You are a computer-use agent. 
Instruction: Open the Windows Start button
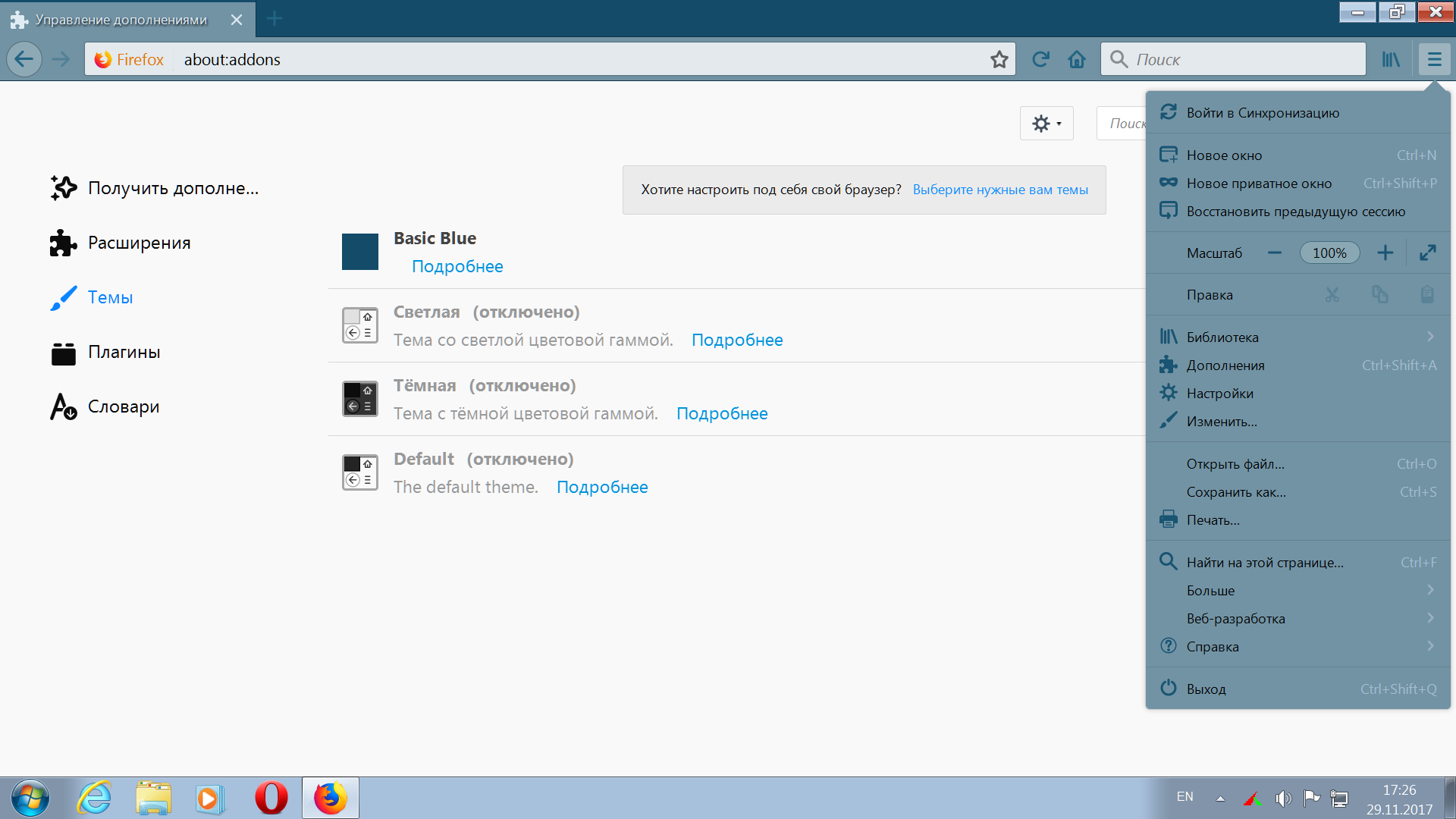pos(30,798)
